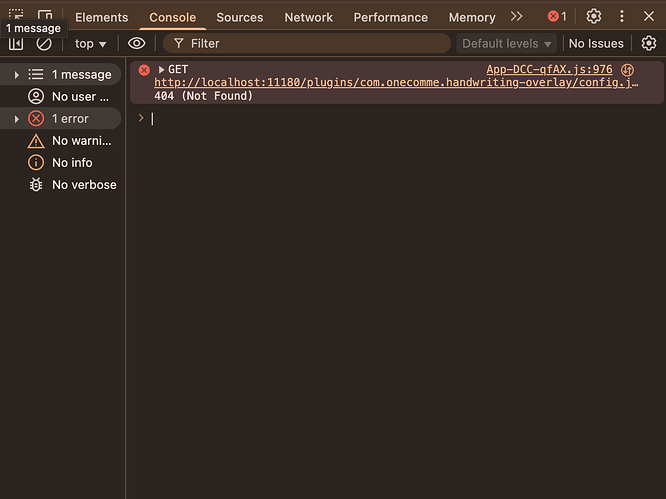This screenshot has height=499, width=666.
Task: Click the console Filter input field
Action: [310, 44]
